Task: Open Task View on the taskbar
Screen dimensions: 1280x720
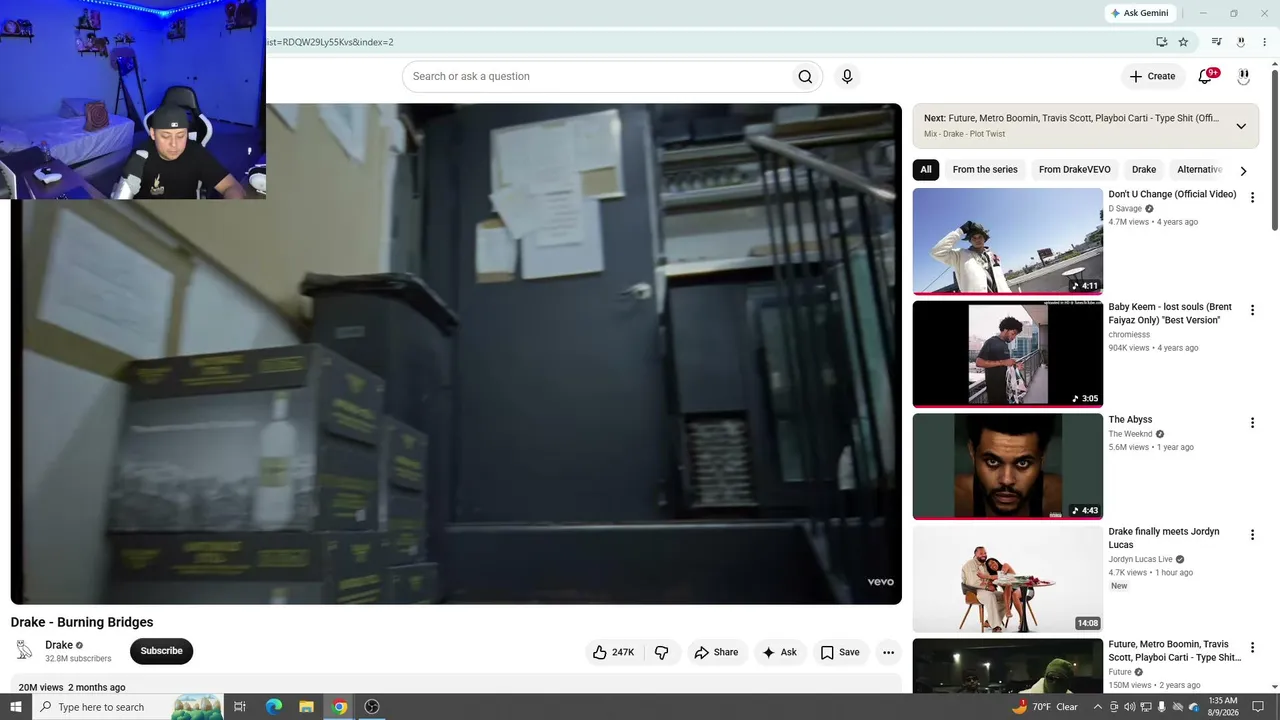Action: (240, 707)
